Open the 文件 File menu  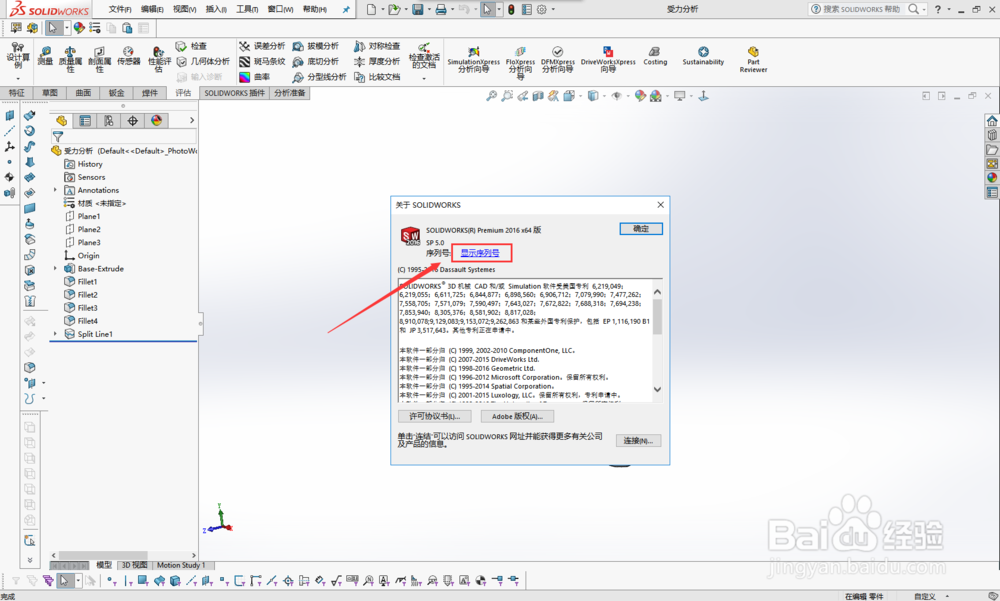pyautogui.click(x=120, y=9)
